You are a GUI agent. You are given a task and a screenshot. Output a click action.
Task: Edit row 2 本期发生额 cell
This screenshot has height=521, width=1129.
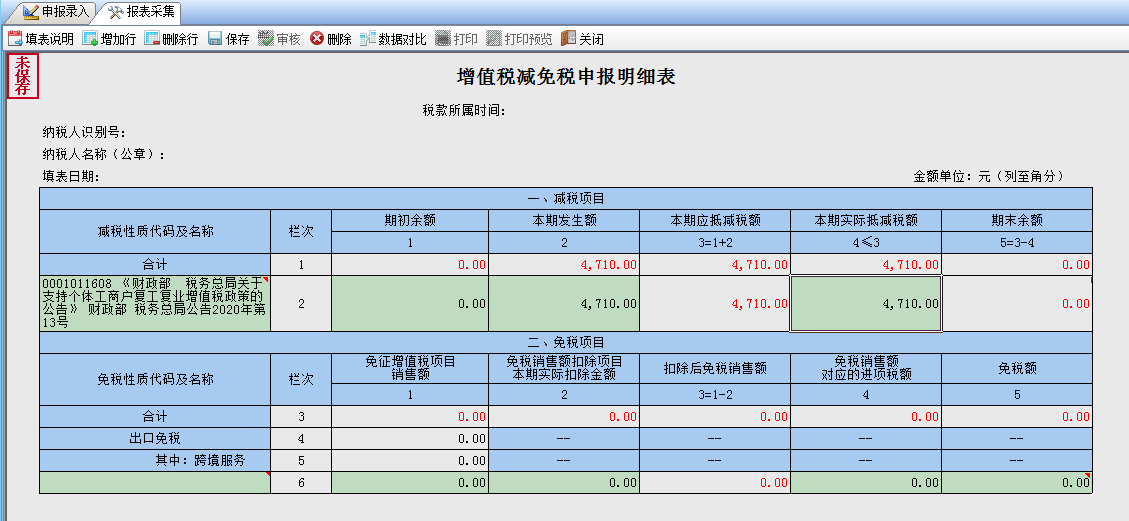pyautogui.click(x=564, y=303)
